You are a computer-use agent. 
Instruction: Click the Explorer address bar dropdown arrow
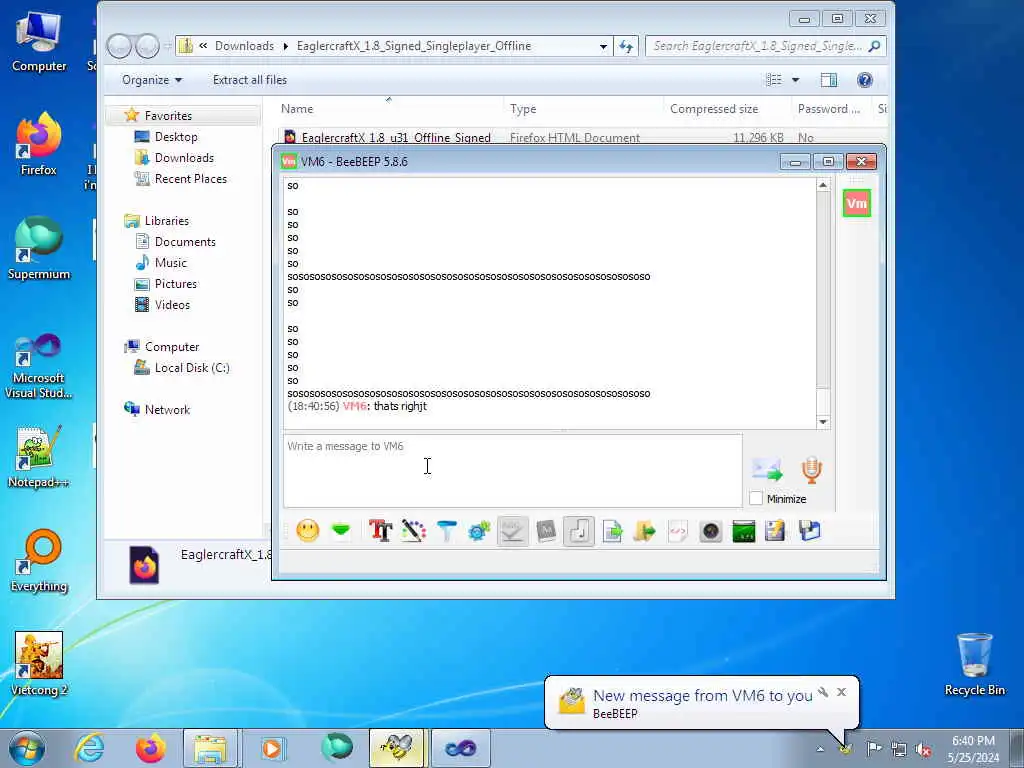click(x=603, y=46)
